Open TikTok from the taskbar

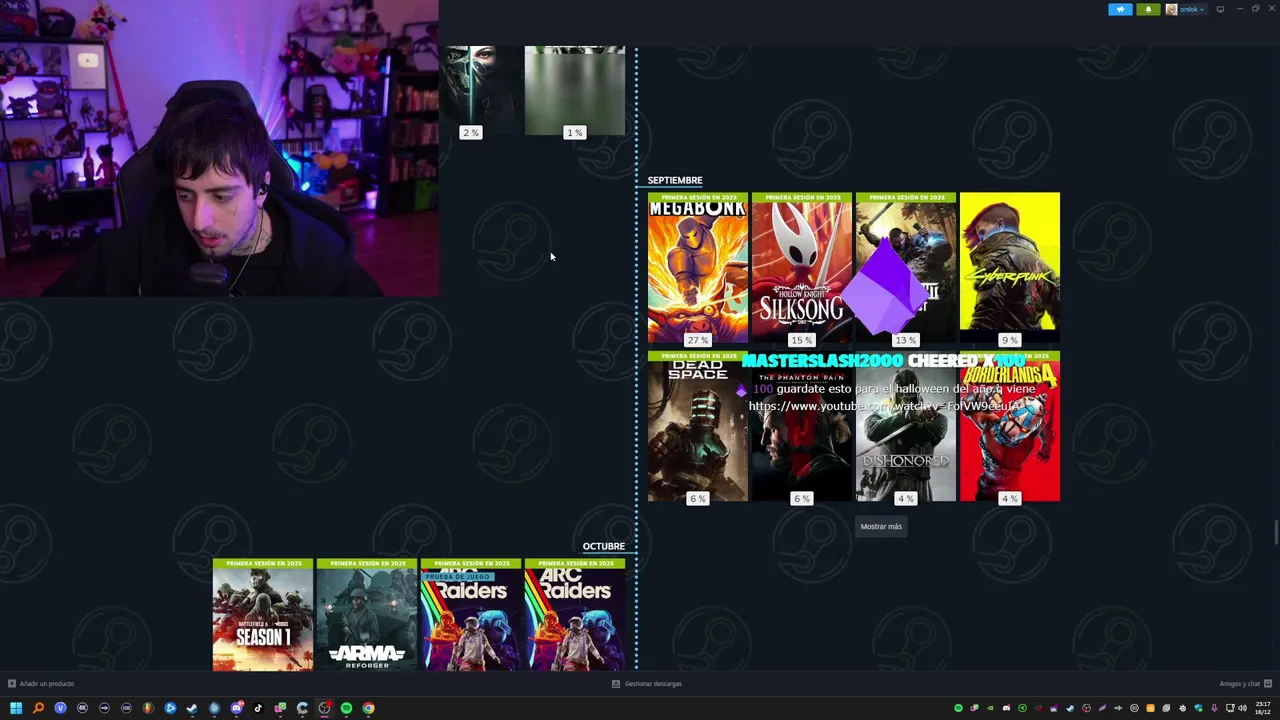[258, 708]
